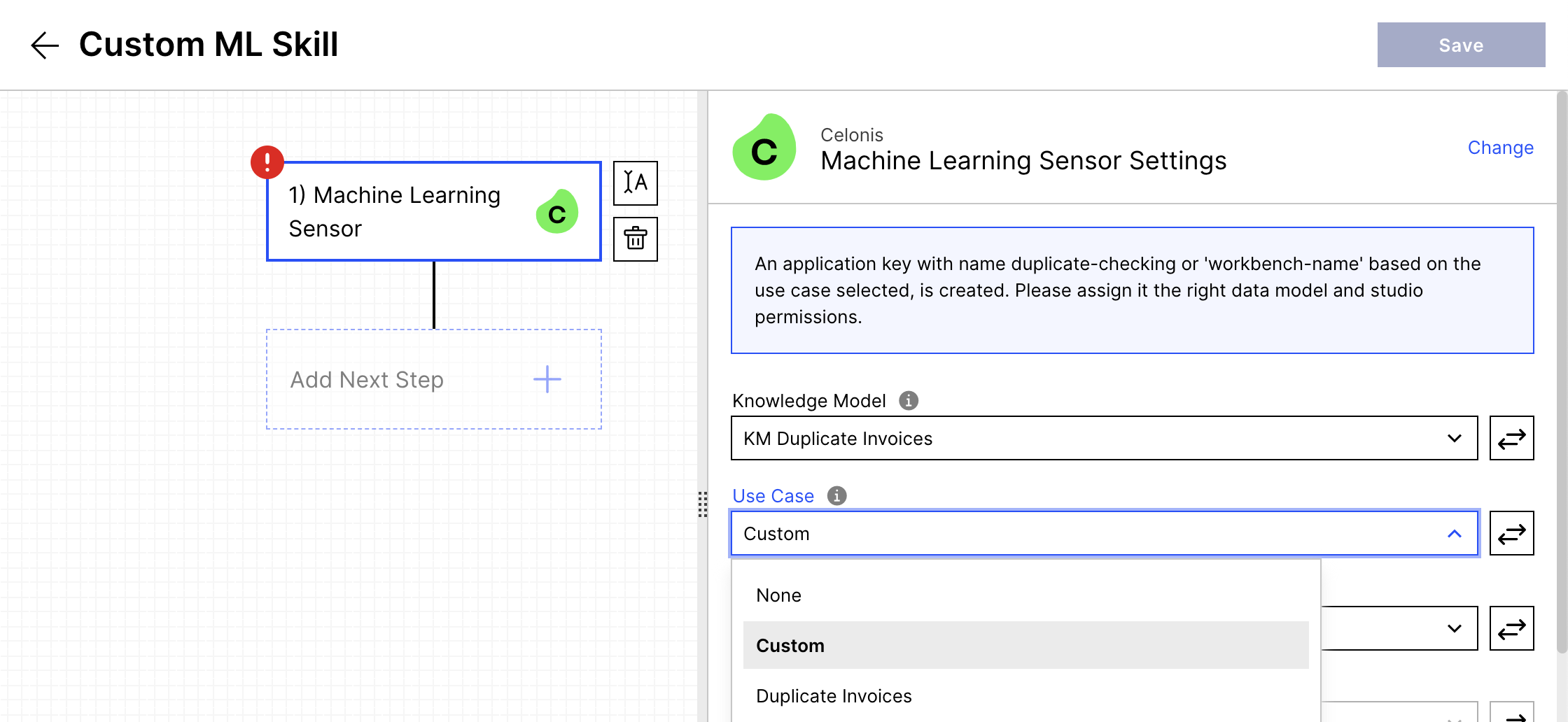Choose Custom from the Use Case list
The height and width of the screenshot is (722, 1568).
pyautogui.click(x=1026, y=645)
